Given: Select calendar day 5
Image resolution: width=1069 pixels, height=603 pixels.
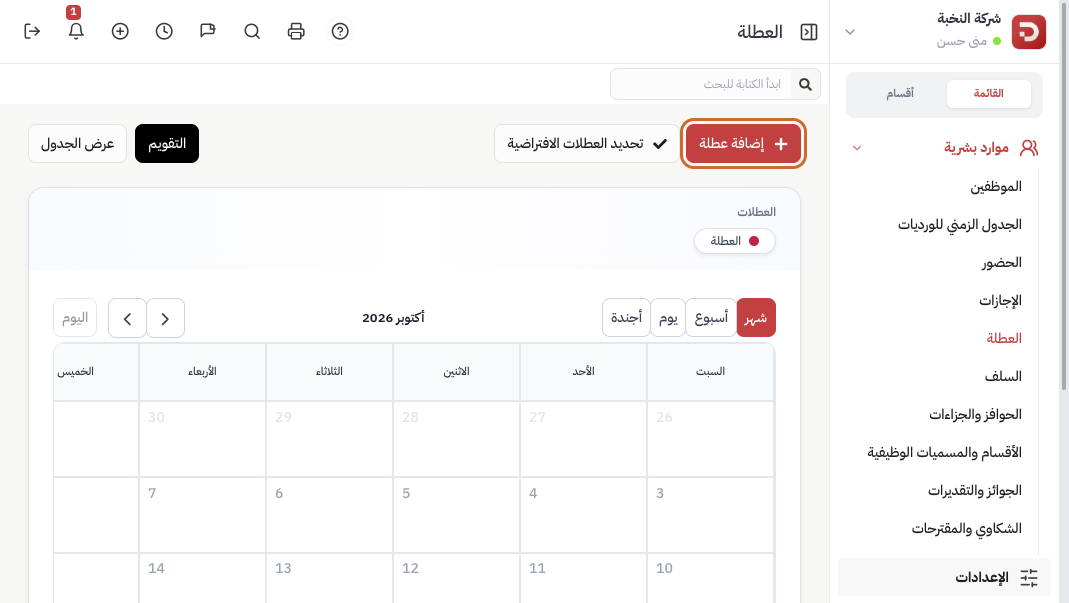Looking at the screenshot, I should tap(457, 514).
